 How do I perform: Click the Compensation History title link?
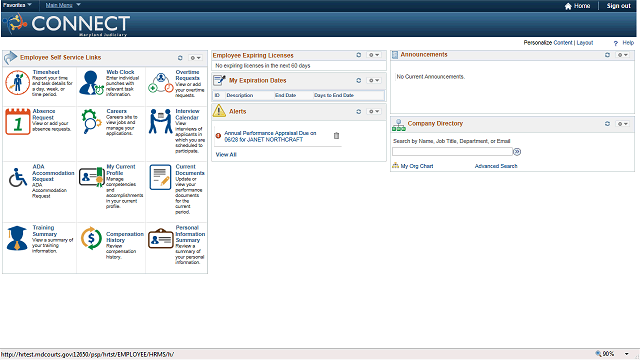(125, 237)
